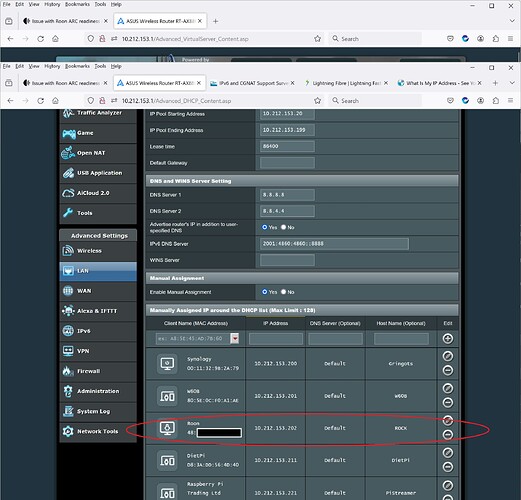
Task: Edit the Synology manual IP entry
Action: (448, 356)
